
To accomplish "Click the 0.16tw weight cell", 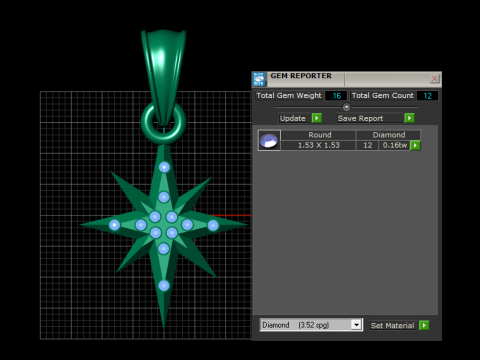I will pyautogui.click(x=394, y=145).
